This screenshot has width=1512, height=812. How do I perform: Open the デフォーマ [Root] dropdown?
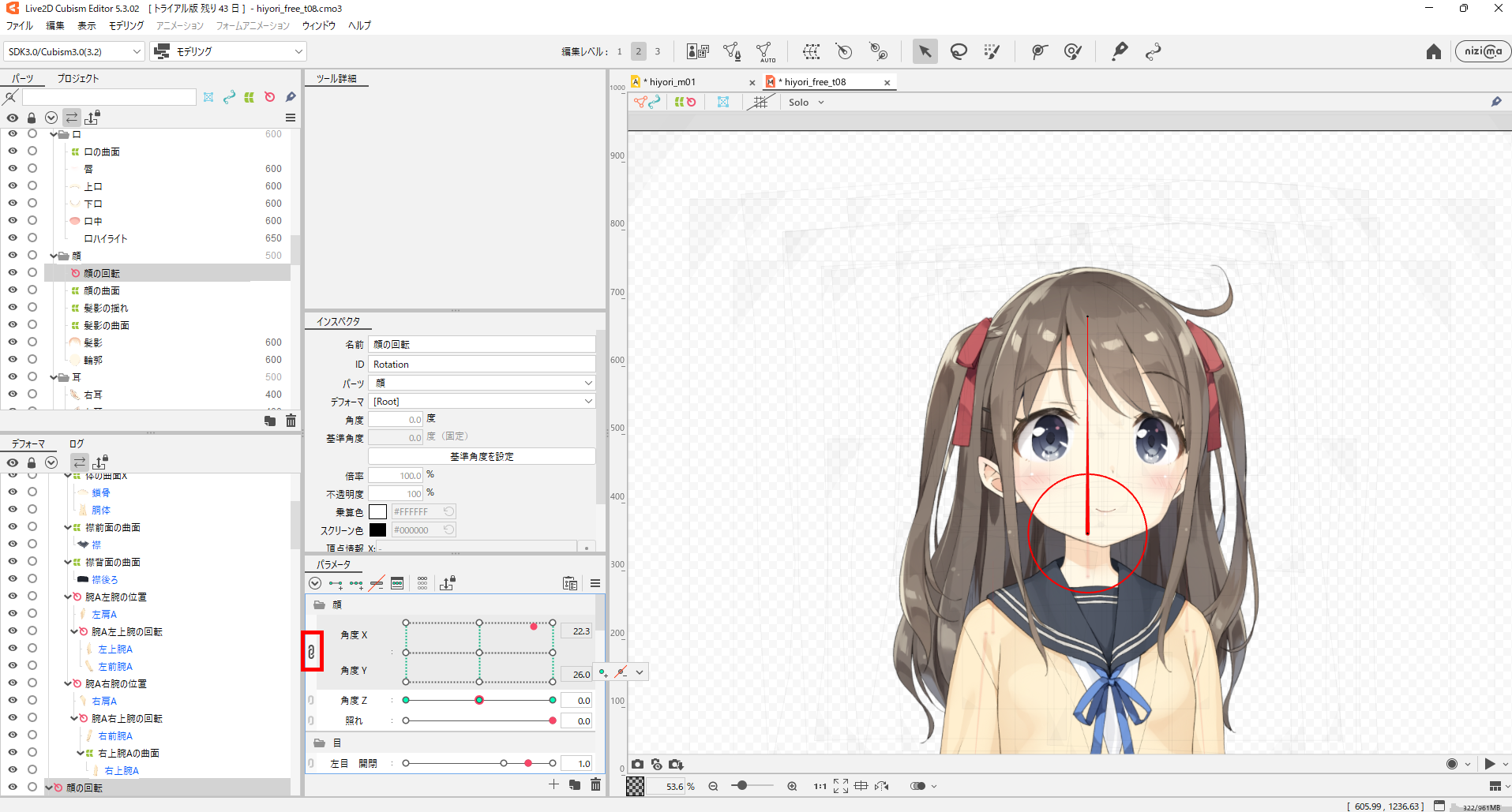pos(482,401)
